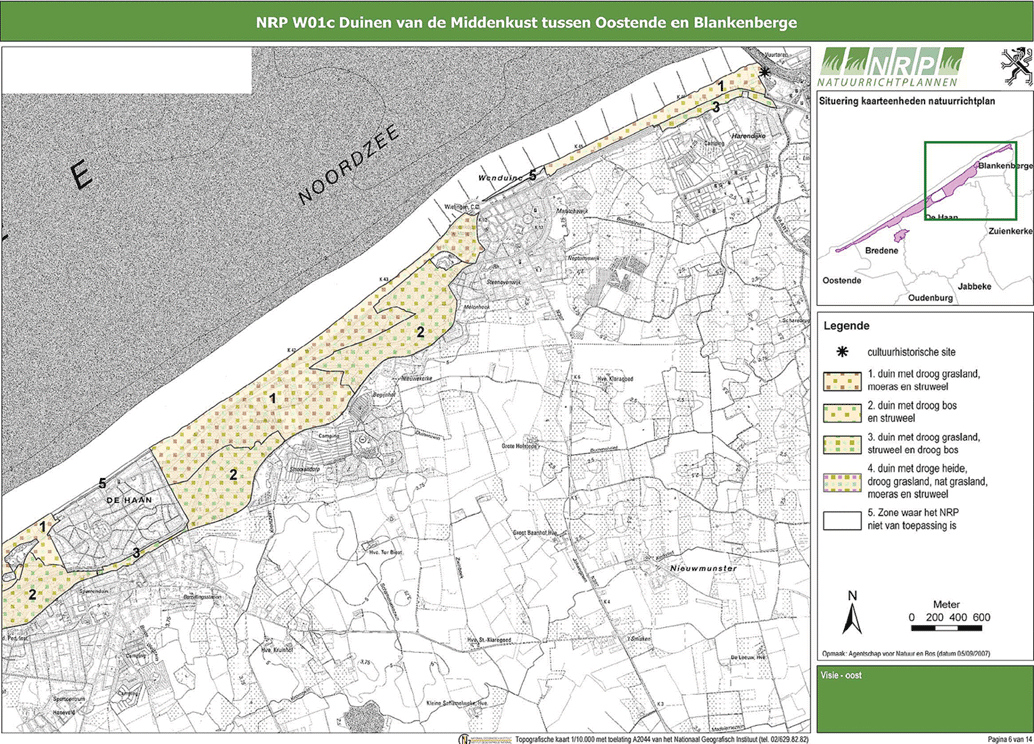Click the 'NOORDZEE' label on the sea
This screenshot has width=1034, height=744.
point(349,165)
